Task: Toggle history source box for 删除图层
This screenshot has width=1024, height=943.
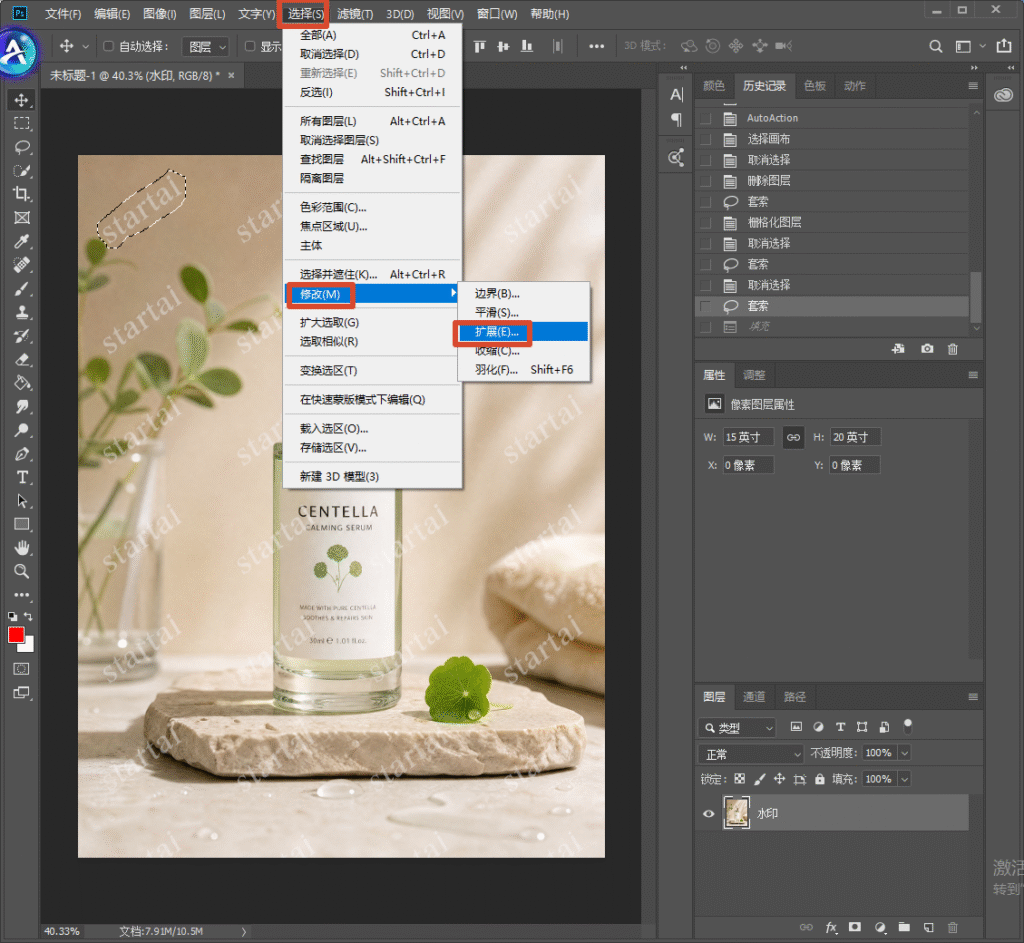Action: (705, 181)
